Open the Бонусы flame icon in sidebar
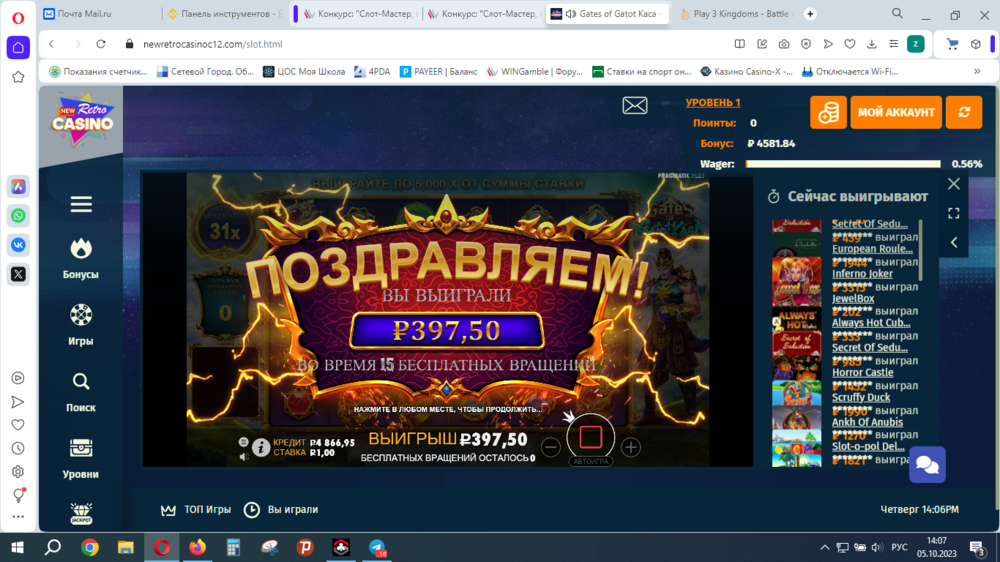This screenshot has width=1000, height=562. (81, 248)
